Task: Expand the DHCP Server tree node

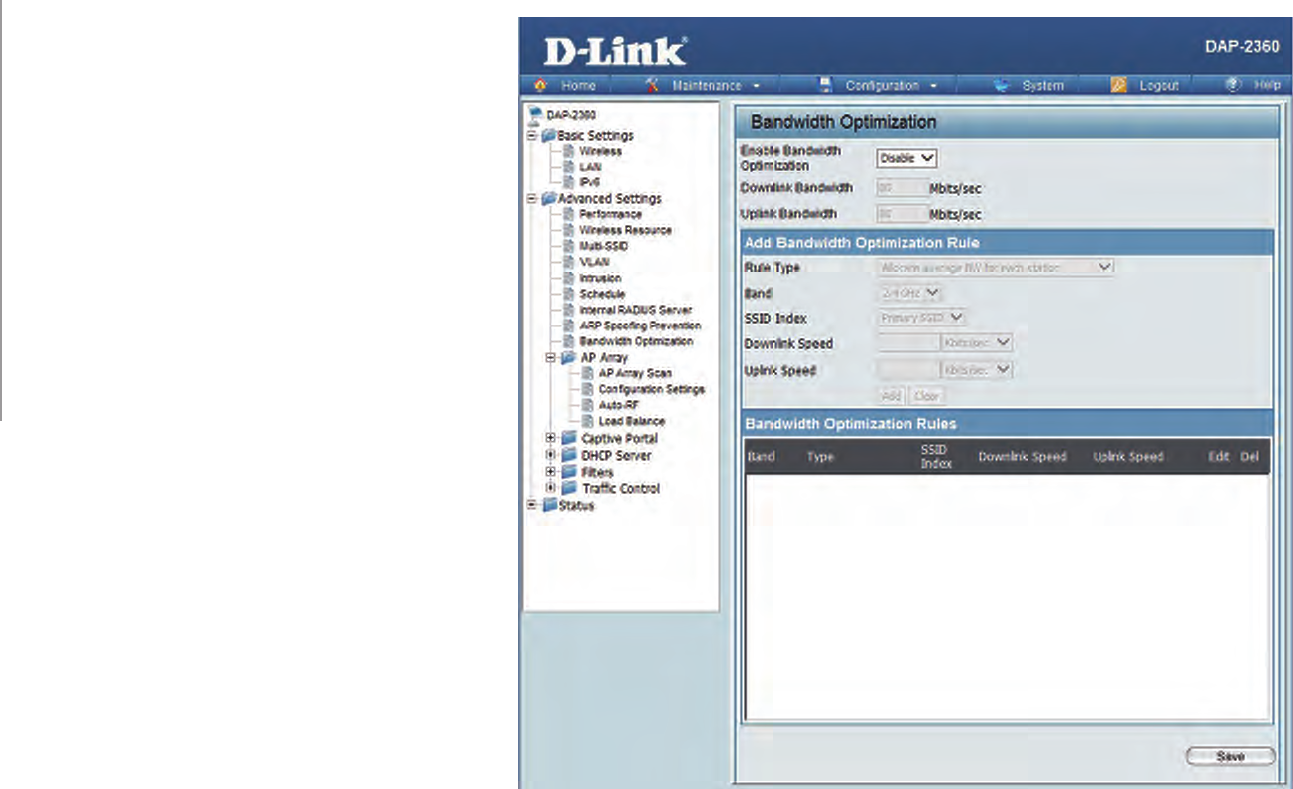Action: 551,456
